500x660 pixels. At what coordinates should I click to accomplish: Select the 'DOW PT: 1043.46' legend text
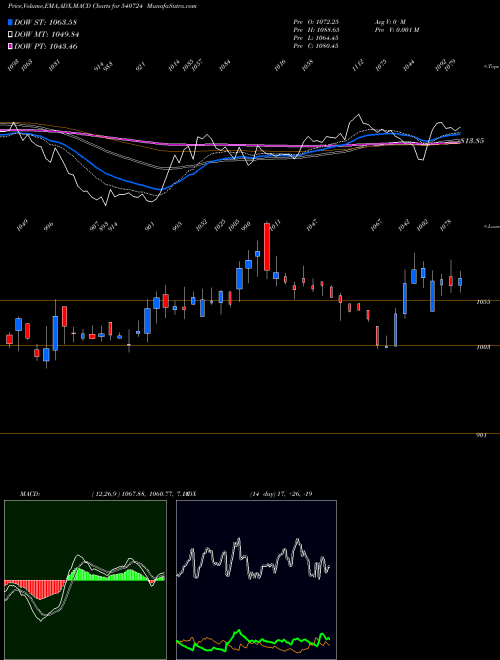[46, 47]
